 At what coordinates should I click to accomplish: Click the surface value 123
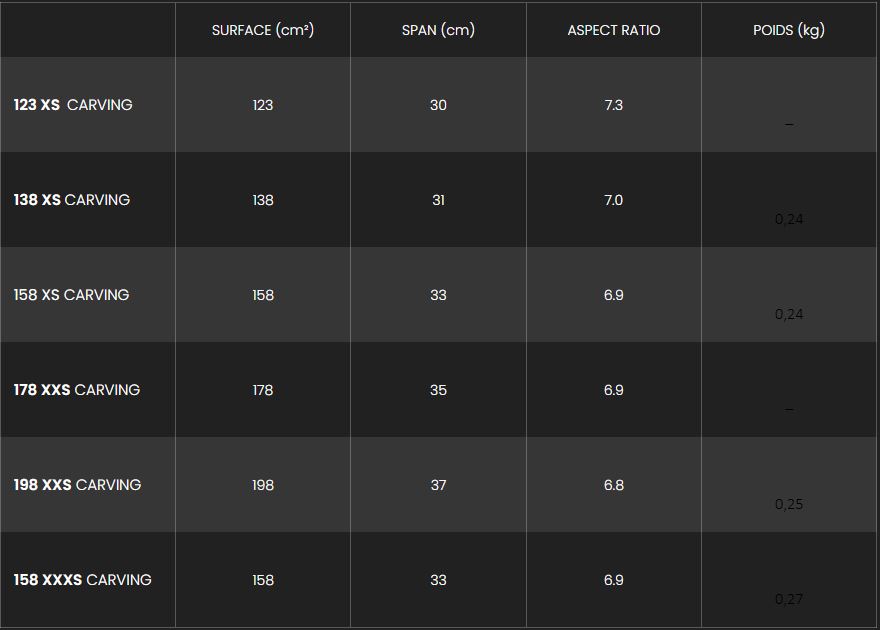(x=263, y=105)
